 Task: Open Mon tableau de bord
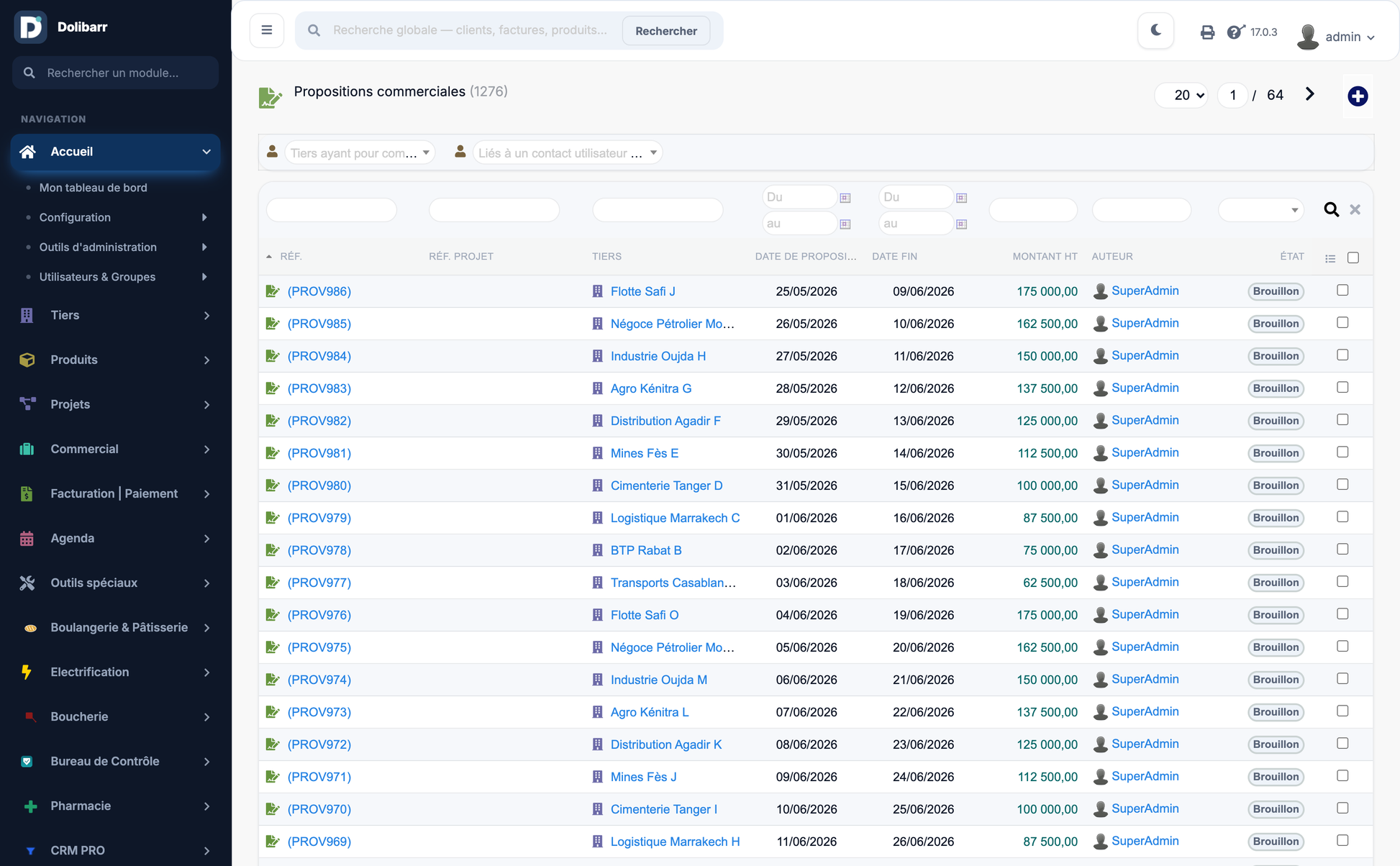tap(93, 188)
